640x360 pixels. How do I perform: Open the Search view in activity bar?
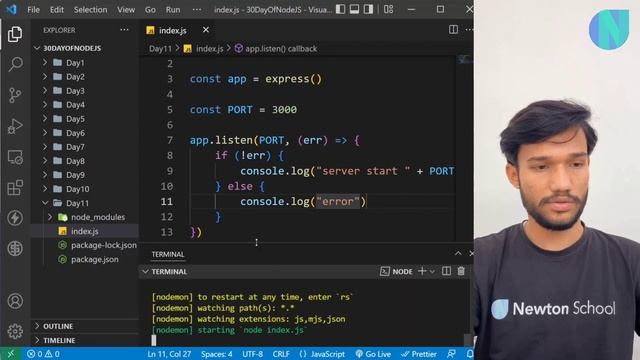tap(15, 64)
